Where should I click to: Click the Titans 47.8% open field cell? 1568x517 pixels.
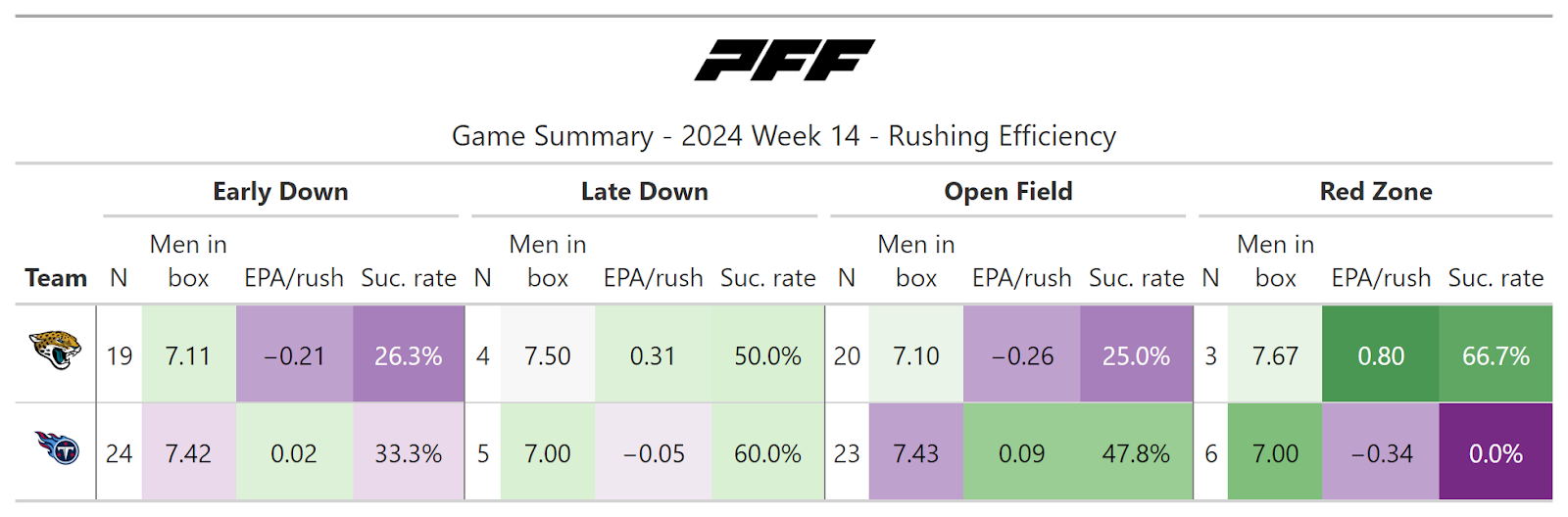[1136, 453]
